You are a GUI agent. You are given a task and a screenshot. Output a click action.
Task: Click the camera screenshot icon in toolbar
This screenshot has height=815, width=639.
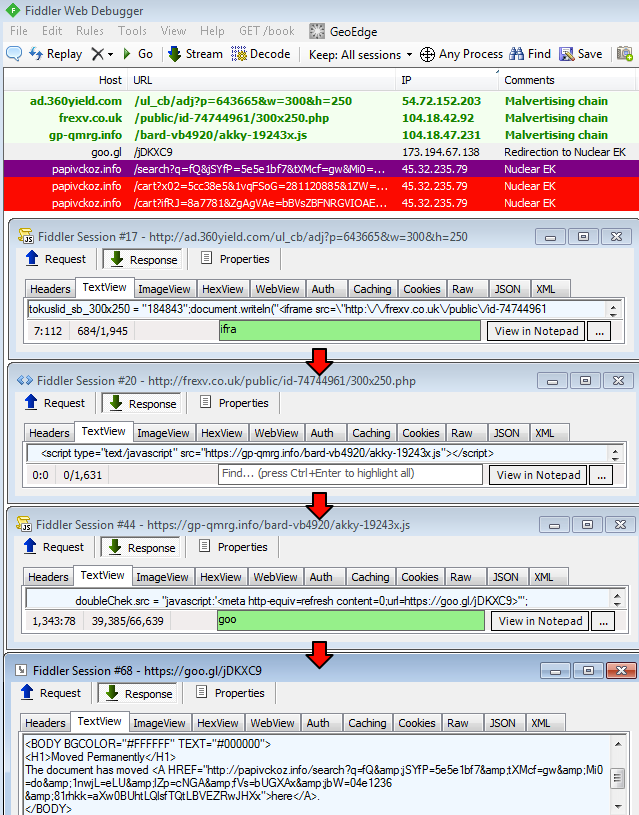pyautogui.click(x=625, y=54)
